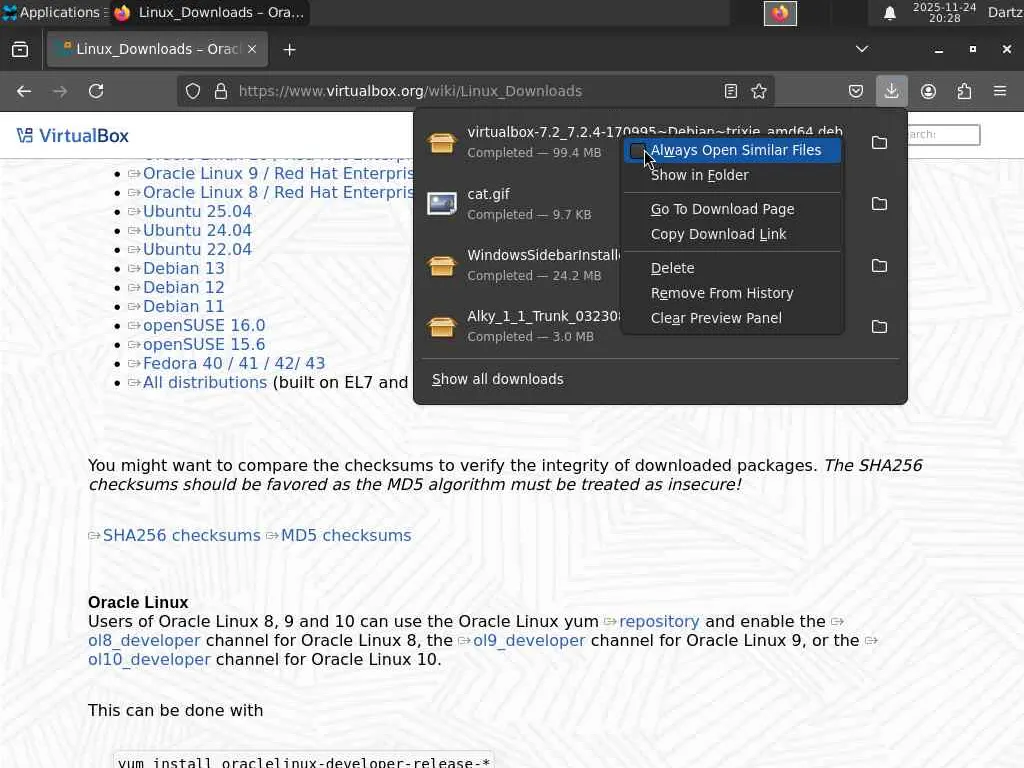Image resolution: width=1024 pixels, height=768 pixels.
Task: Click the virtualbox deb package icon
Action: 441,142
